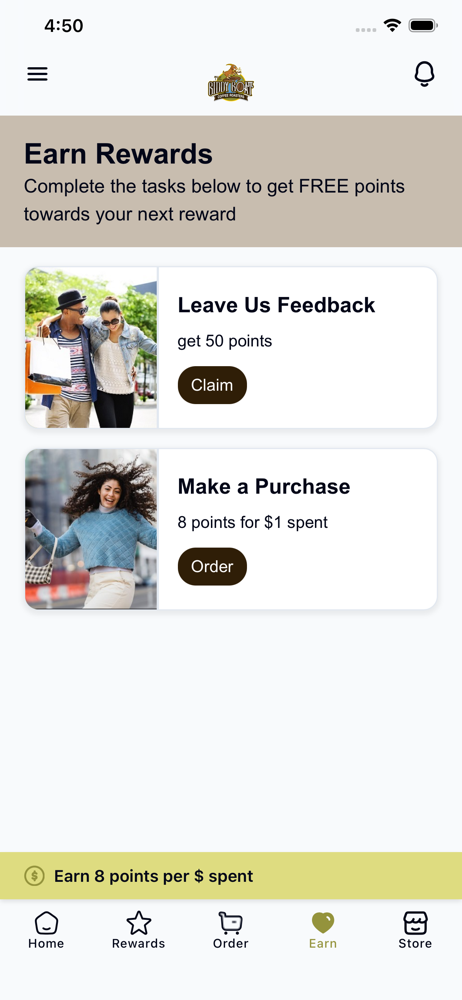Switch to the Rewards tab label

pos(138,943)
